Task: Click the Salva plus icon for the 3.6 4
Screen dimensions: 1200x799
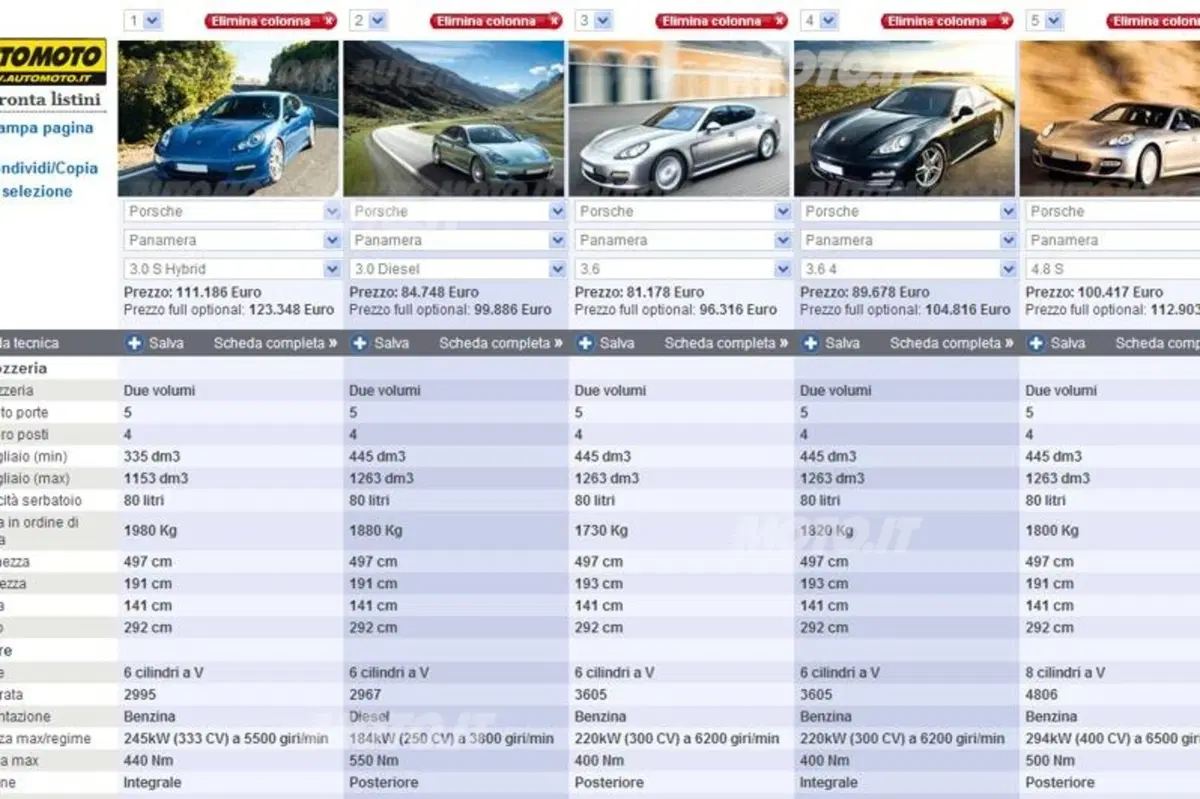Action: coord(811,343)
